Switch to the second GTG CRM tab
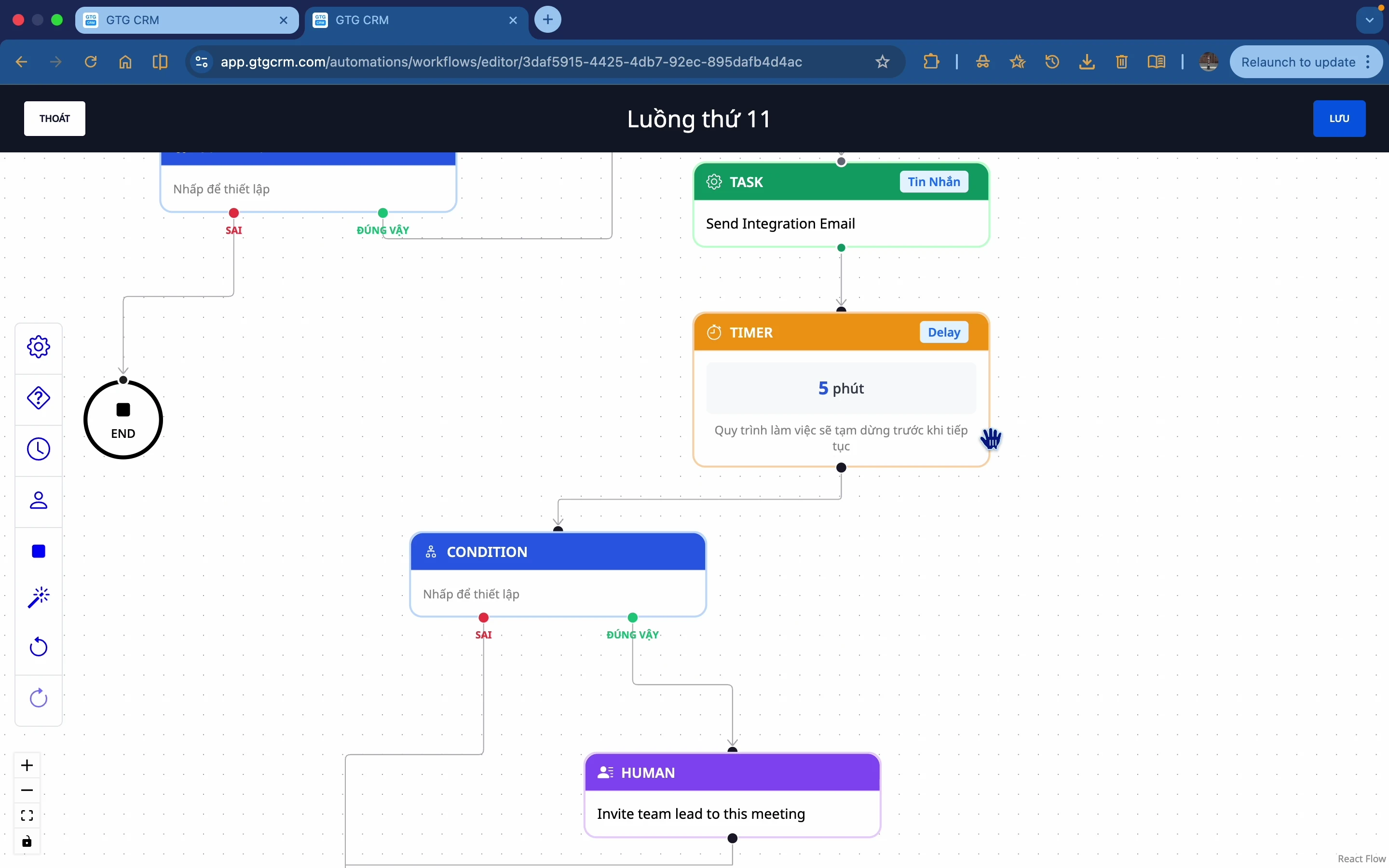1389x868 pixels. 408,20
